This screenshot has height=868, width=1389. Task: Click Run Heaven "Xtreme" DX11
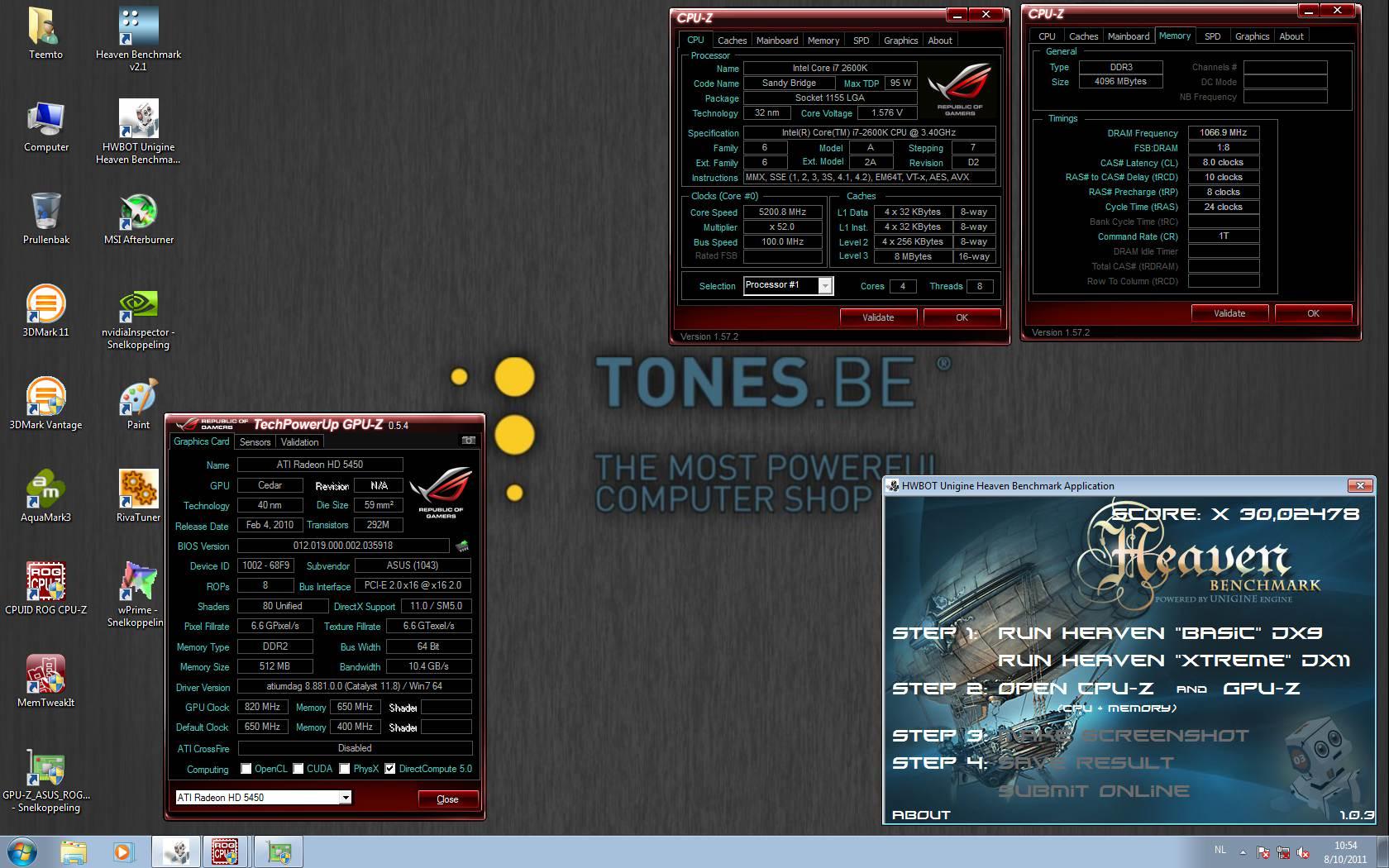point(1174,661)
